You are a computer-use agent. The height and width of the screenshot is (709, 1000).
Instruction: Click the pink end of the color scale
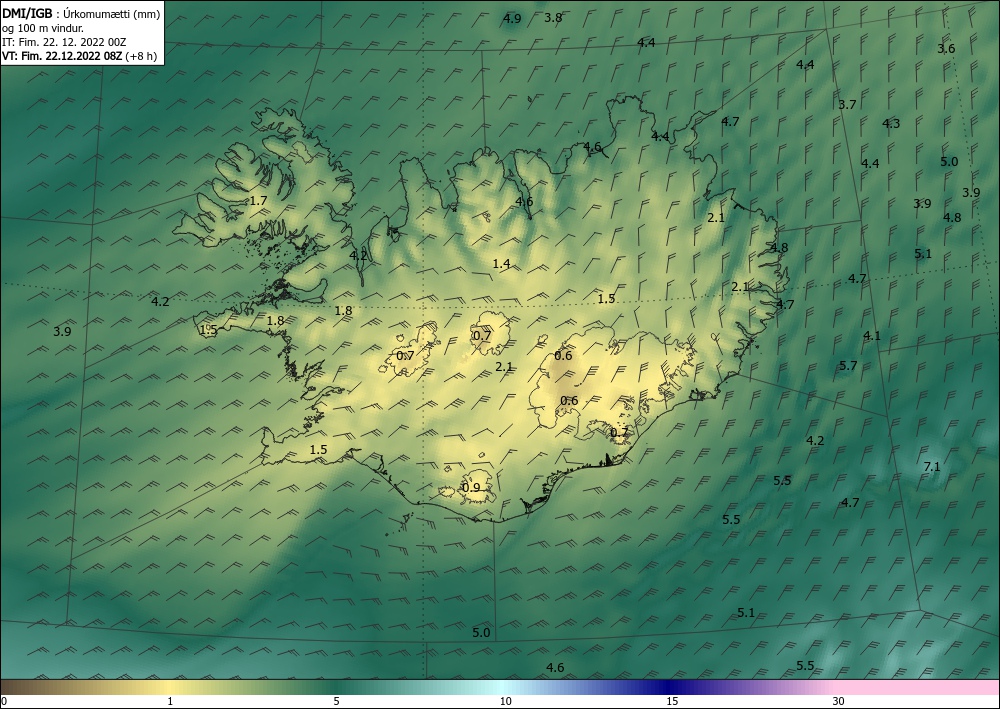tap(918, 687)
